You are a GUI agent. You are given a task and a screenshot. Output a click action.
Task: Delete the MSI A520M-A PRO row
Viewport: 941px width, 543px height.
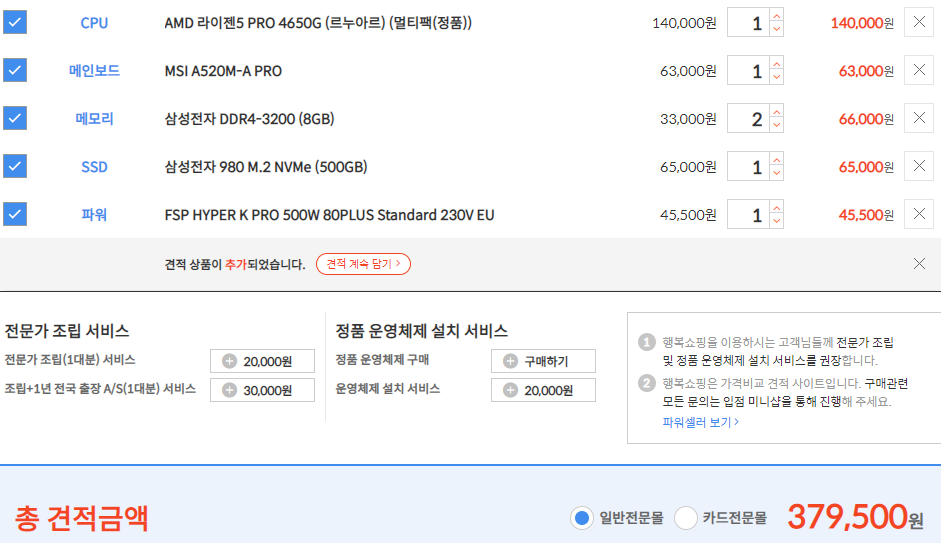(919, 70)
